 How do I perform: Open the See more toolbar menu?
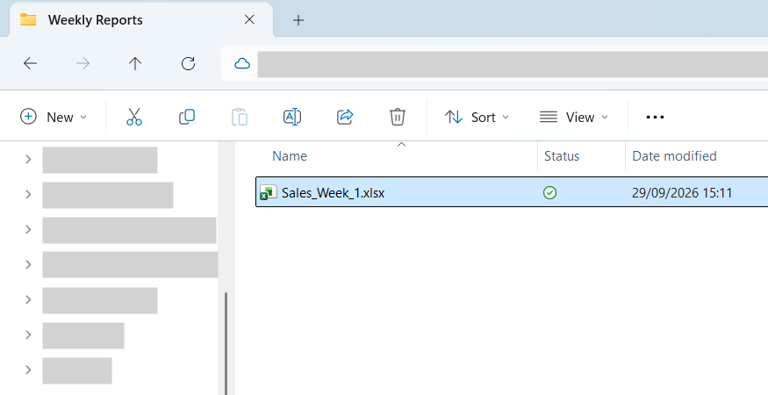pos(655,117)
